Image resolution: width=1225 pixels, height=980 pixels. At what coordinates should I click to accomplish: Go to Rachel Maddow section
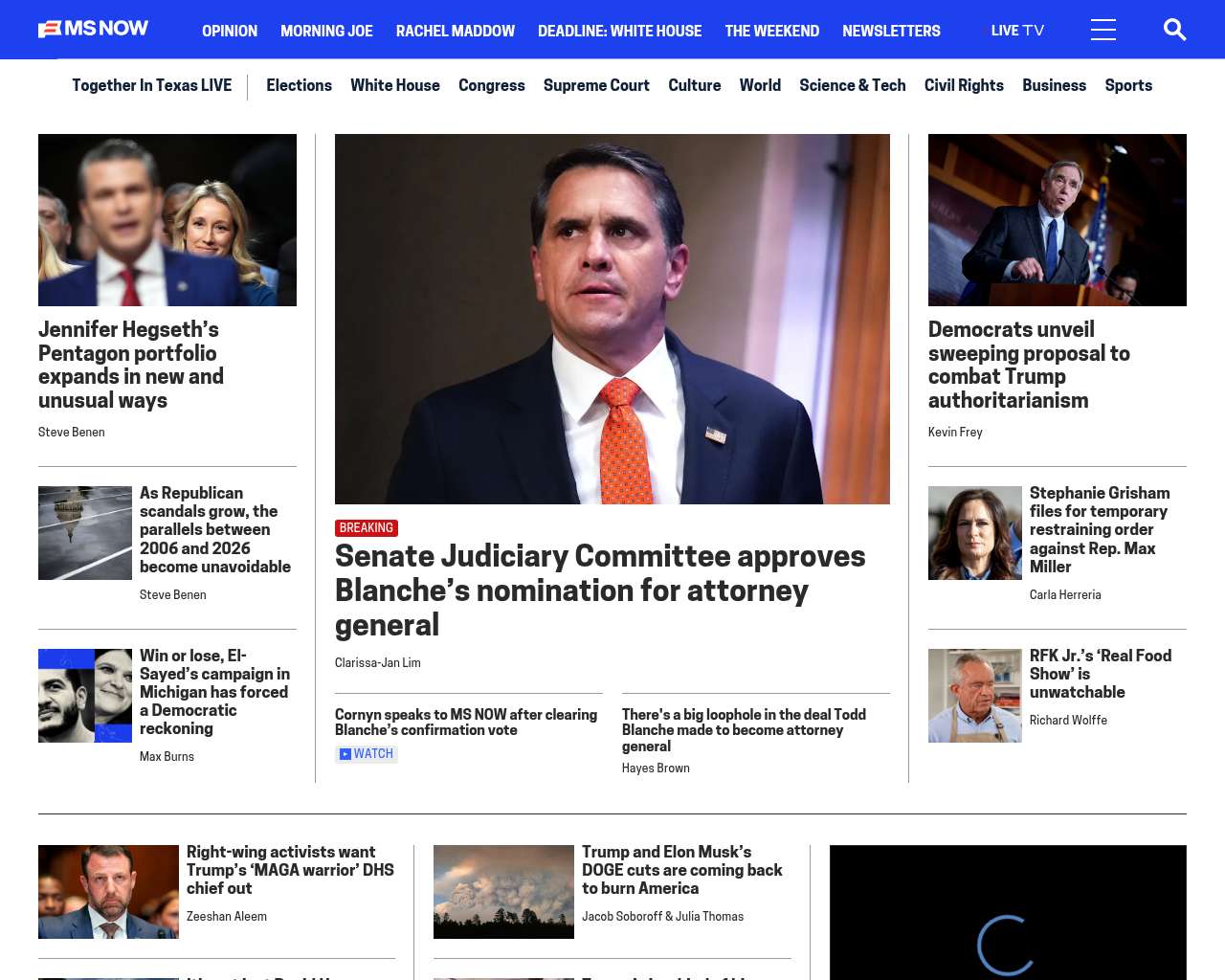(456, 31)
